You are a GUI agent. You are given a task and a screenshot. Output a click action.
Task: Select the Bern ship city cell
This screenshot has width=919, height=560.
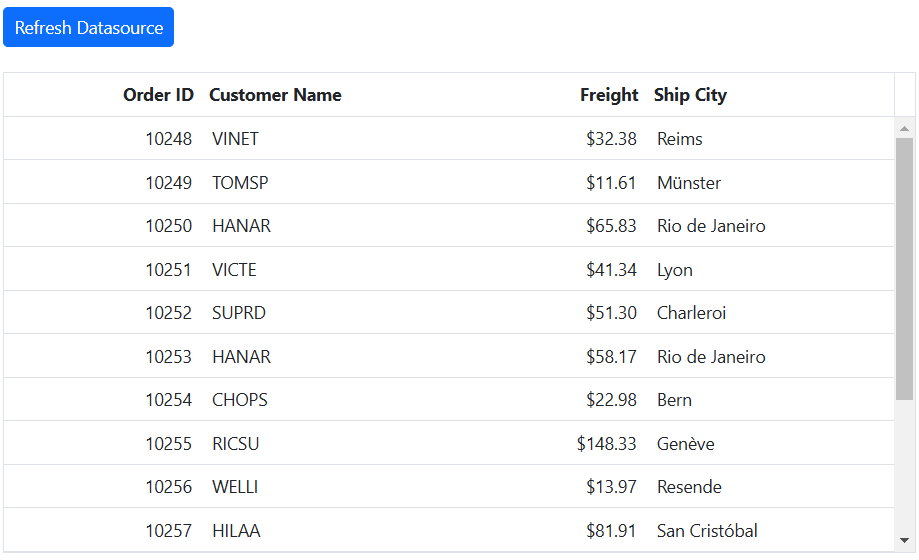(674, 400)
